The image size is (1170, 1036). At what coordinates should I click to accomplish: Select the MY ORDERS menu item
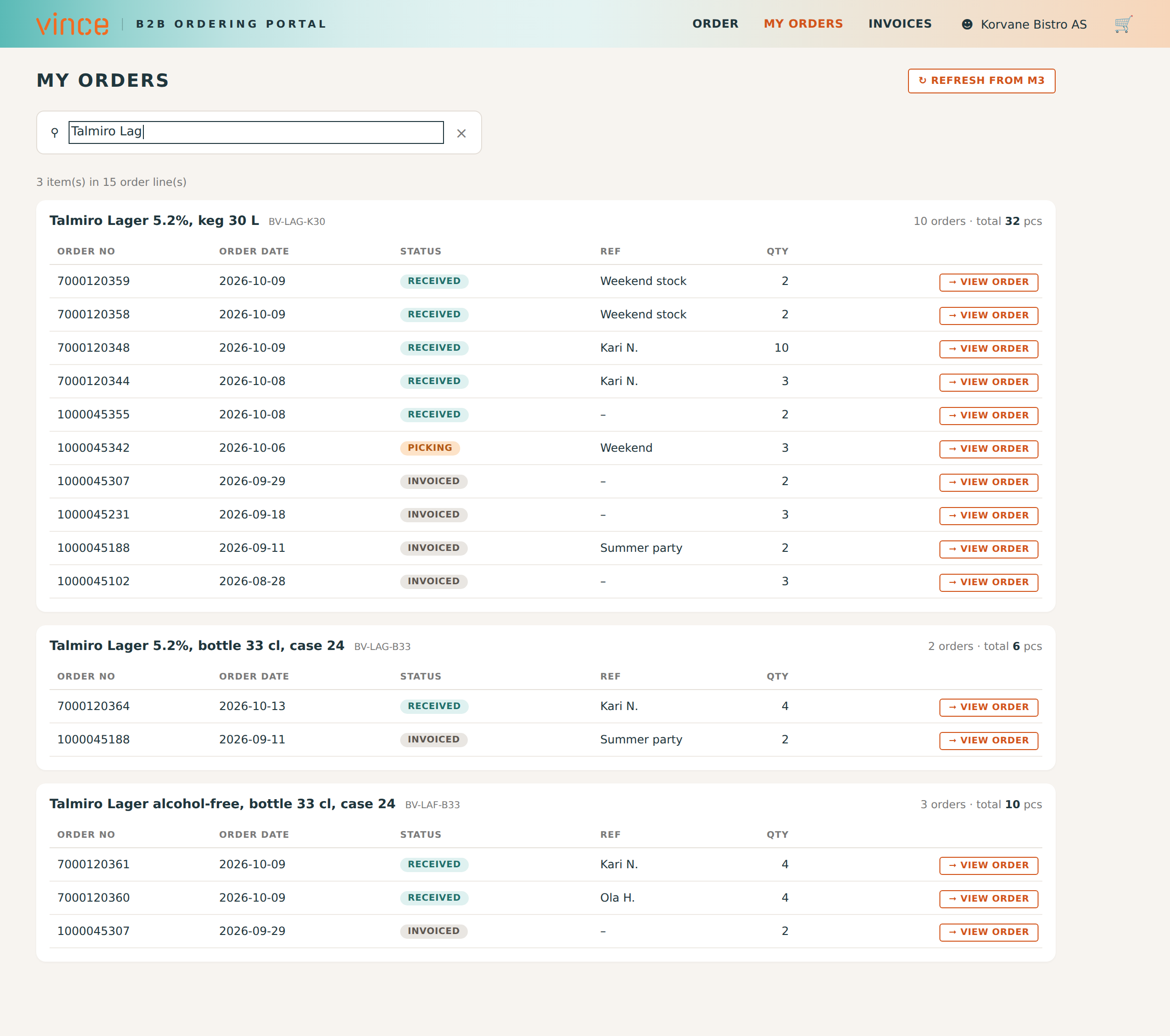(x=803, y=23)
